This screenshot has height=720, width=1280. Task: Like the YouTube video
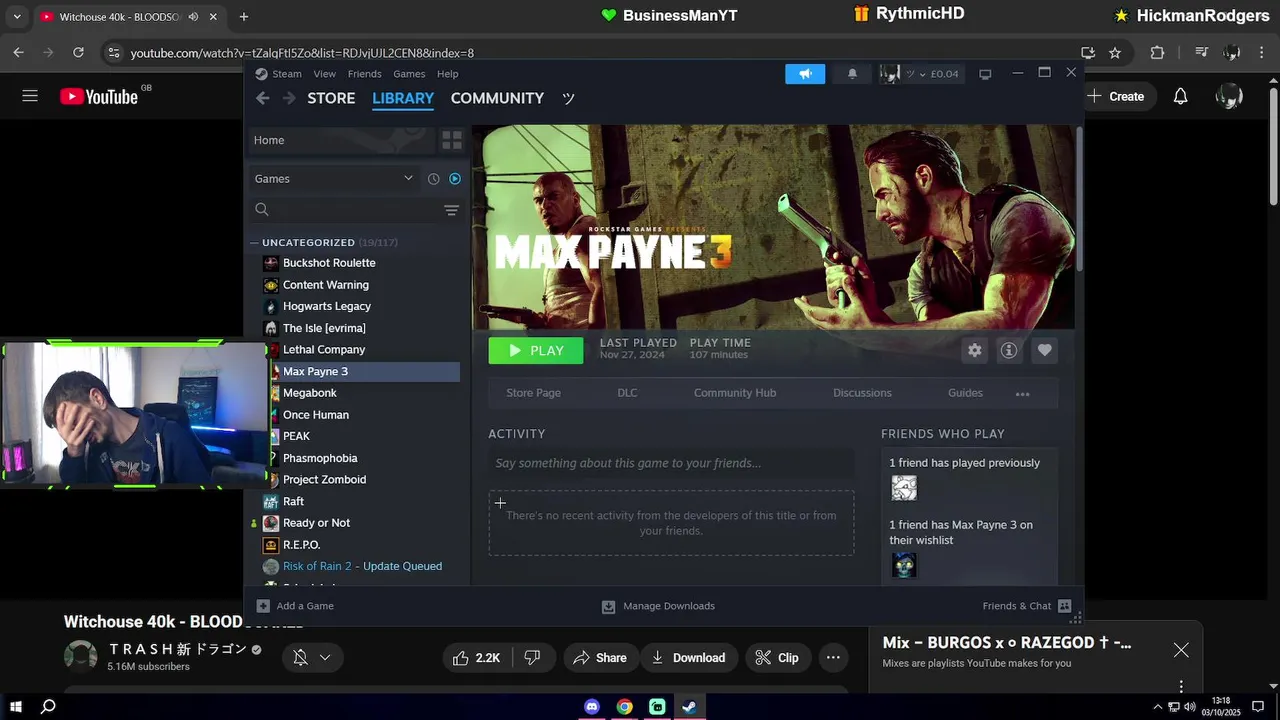(x=477, y=657)
